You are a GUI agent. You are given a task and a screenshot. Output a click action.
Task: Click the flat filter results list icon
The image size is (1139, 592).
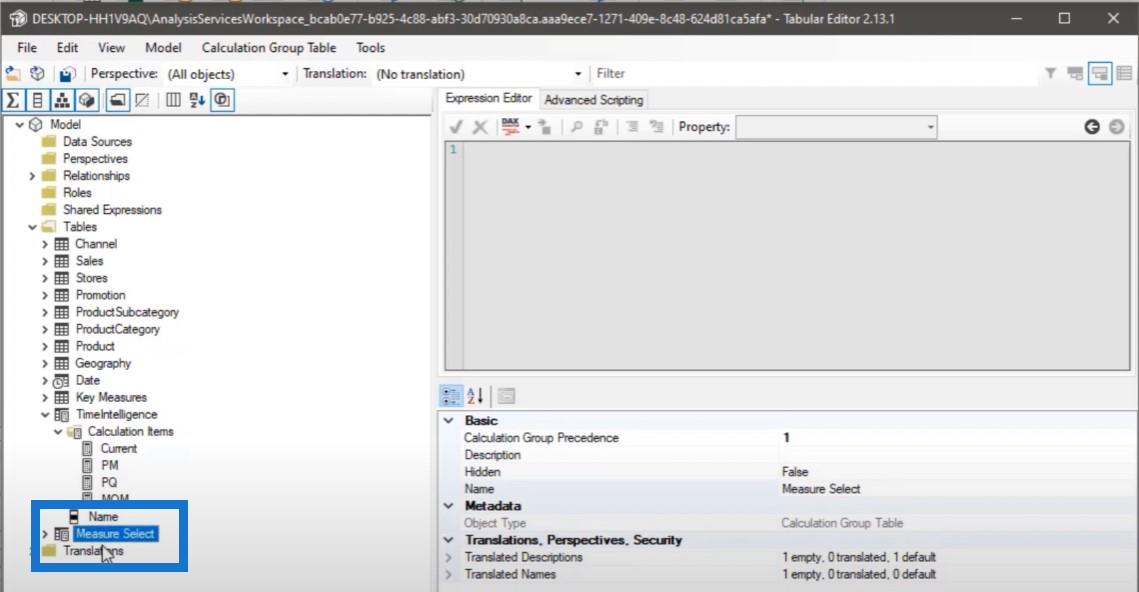tap(1124, 73)
